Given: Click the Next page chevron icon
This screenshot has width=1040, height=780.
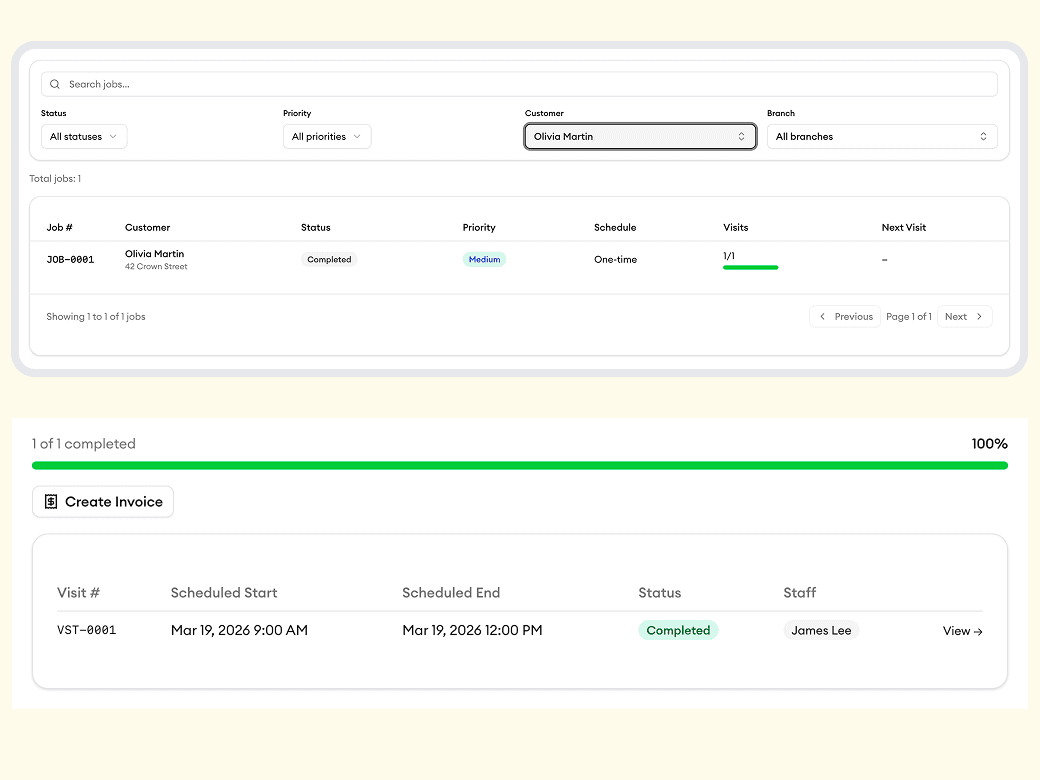Looking at the screenshot, I should pyautogui.click(x=979, y=317).
